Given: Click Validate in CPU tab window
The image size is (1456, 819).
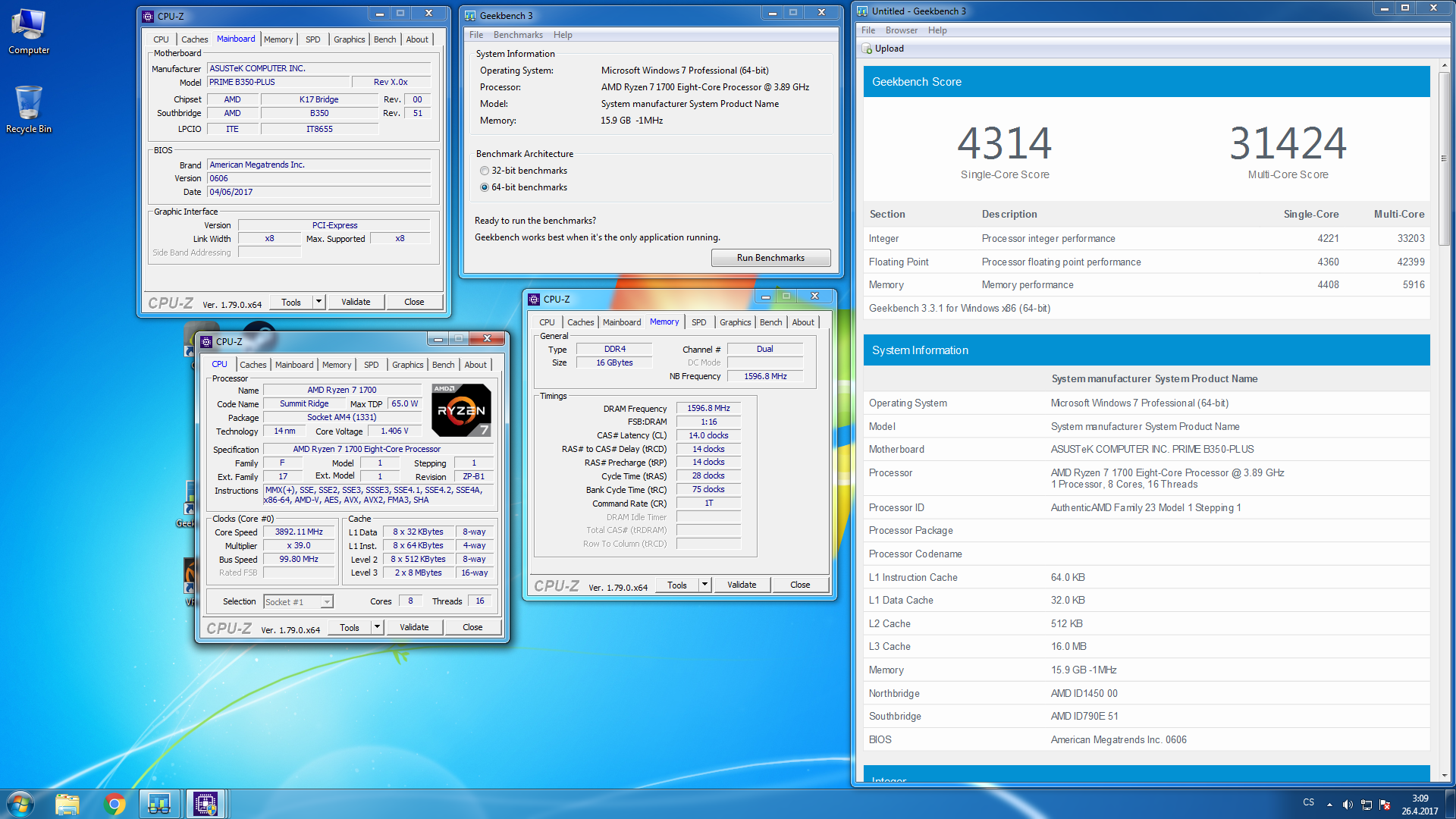Looking at the screenshot, I should [x=414, y=627].
